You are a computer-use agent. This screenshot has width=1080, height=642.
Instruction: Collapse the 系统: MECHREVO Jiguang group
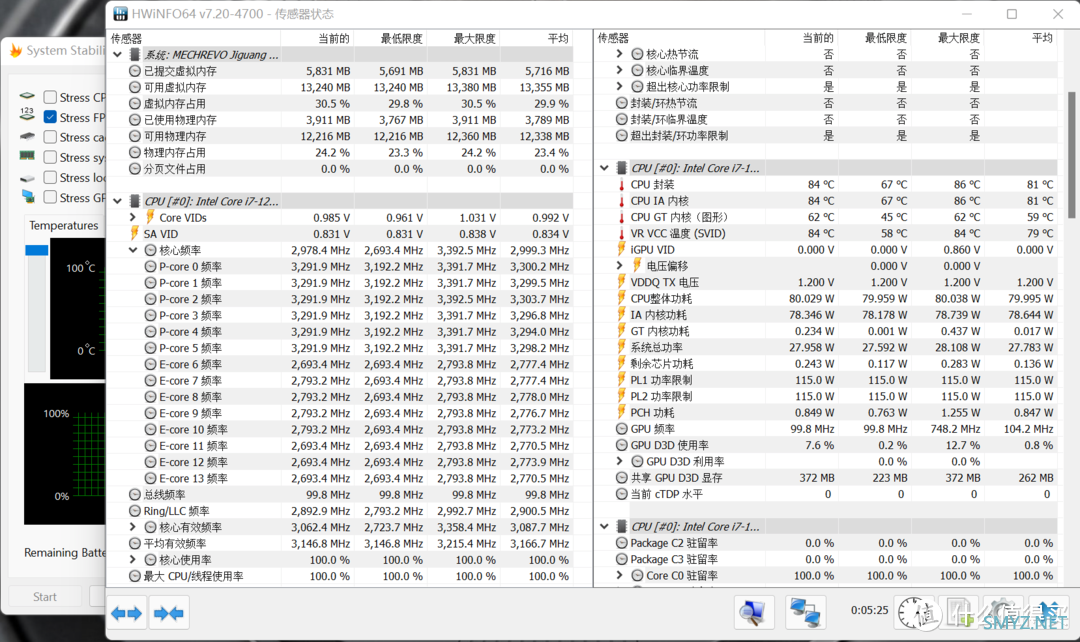click(118, 54)
